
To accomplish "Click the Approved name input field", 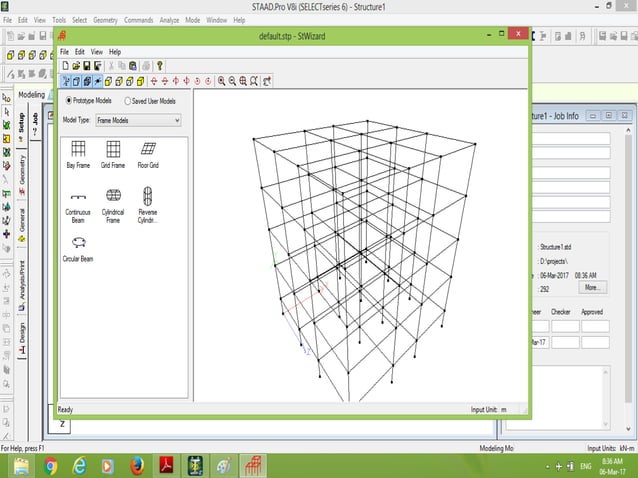I will click(593, 326).
